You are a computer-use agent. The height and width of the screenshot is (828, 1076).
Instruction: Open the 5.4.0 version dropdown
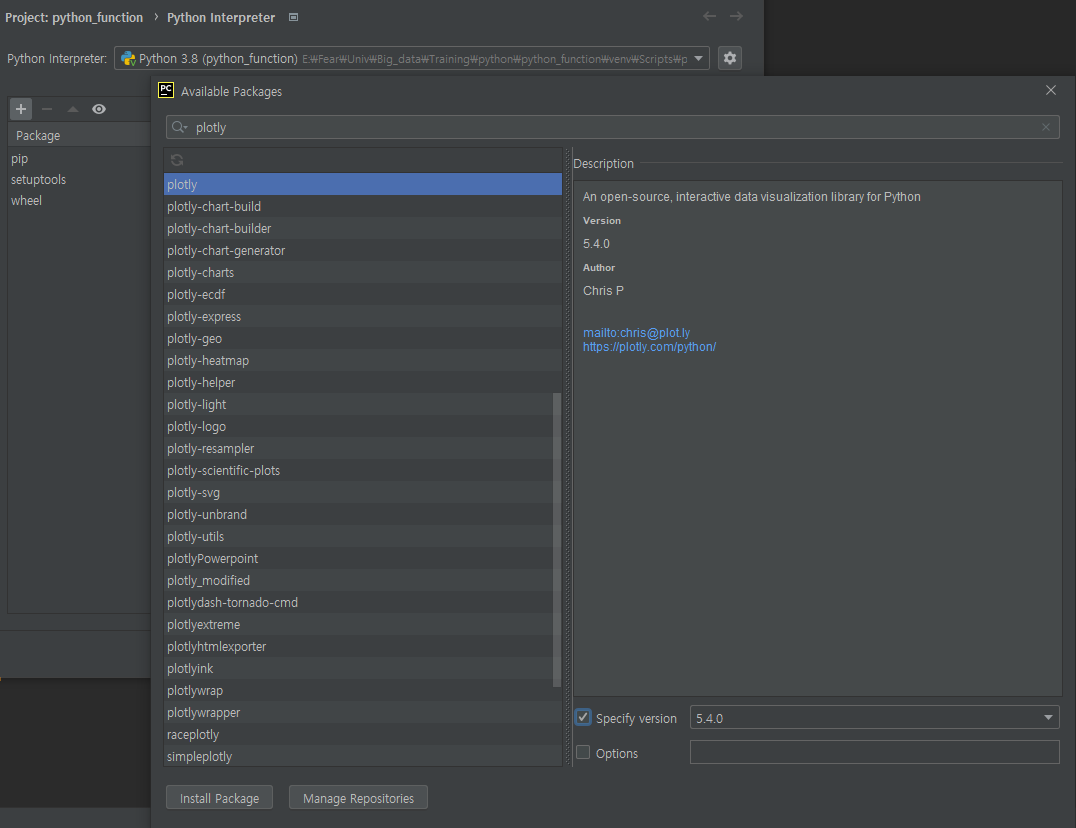(x=874, y=718)
